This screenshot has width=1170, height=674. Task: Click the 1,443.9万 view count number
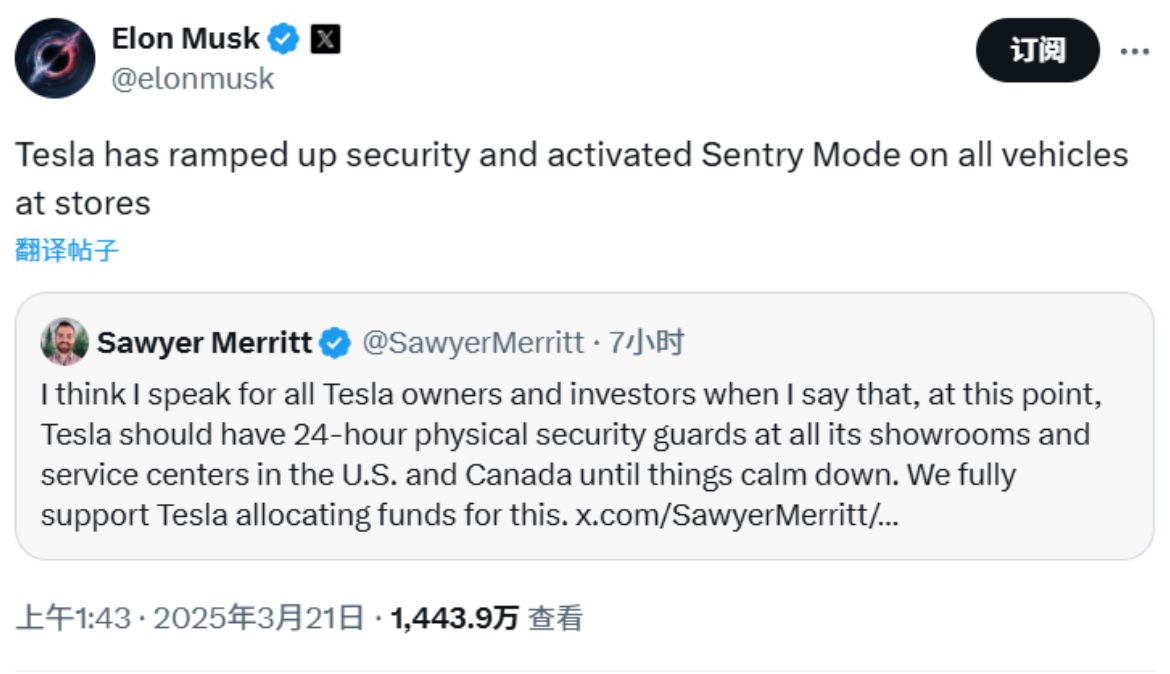coord(454,619)
